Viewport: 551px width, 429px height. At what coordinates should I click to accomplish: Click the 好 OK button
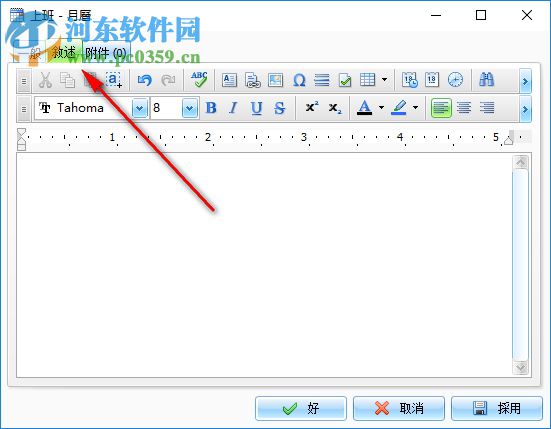coord(301,408)
